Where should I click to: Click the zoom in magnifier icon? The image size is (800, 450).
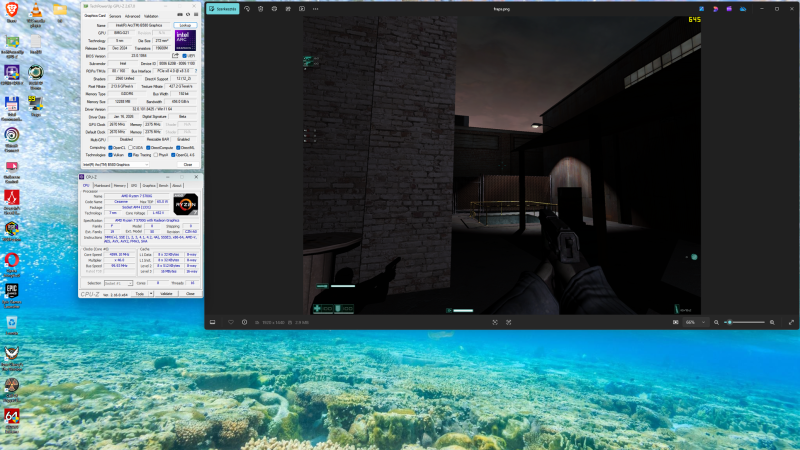[772, 322]
